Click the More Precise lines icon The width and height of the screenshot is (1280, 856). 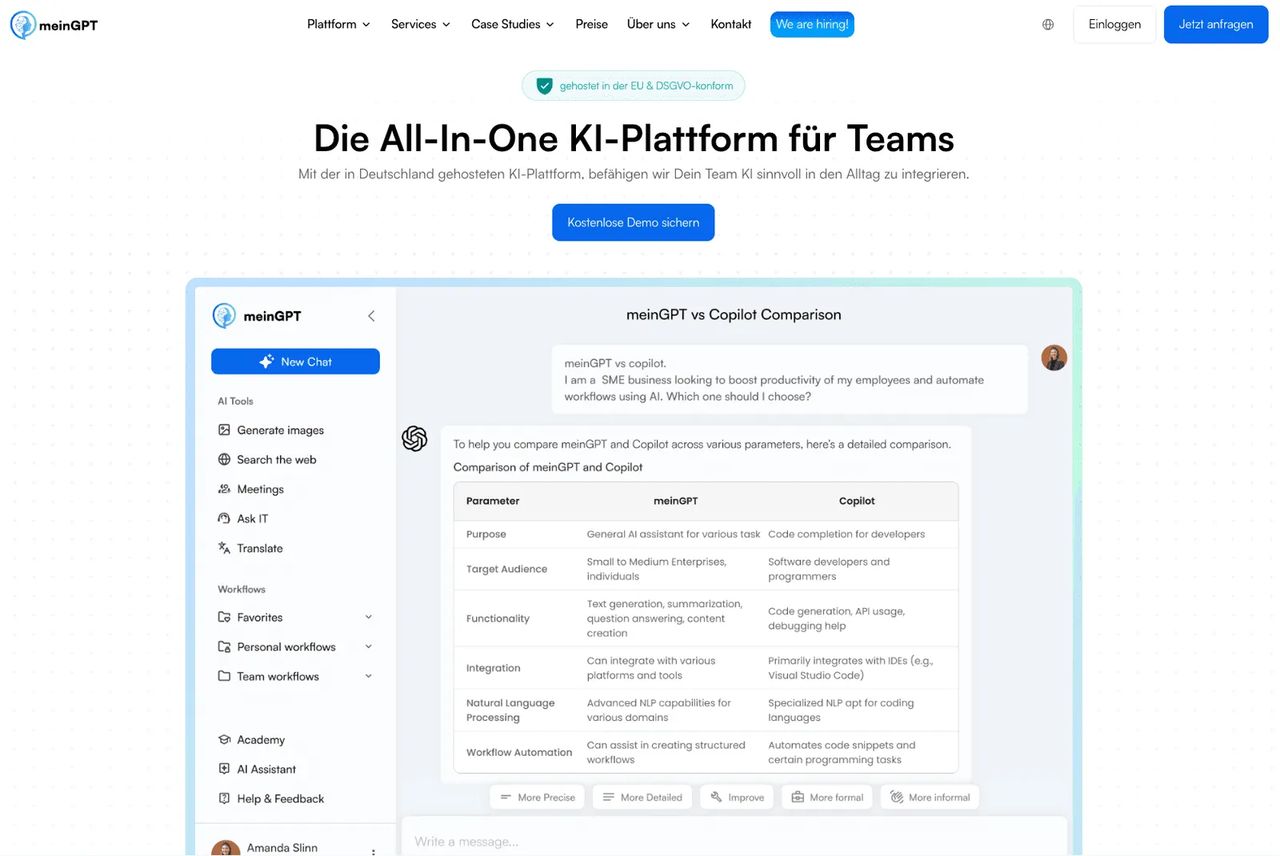(506, 798)
